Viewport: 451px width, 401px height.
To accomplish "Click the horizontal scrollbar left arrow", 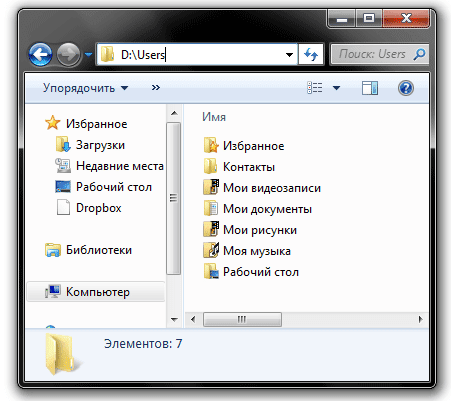I will click(x=193, y=319).
